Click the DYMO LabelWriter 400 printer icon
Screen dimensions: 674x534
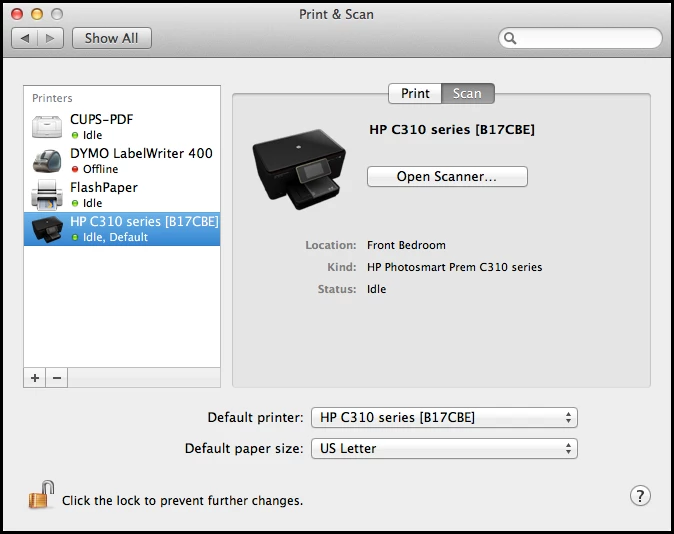tap(47, 161)
